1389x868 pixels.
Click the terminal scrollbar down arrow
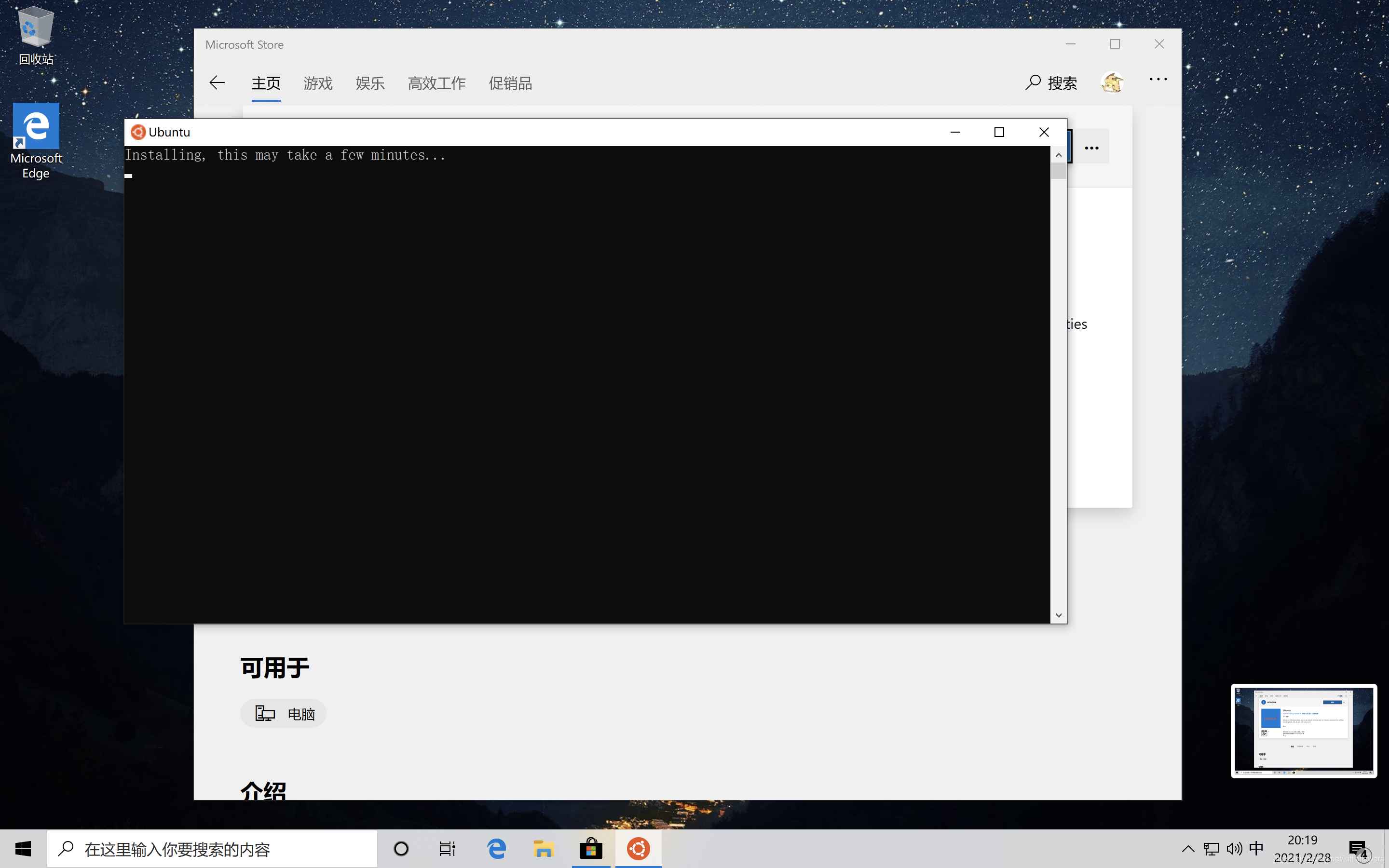coord(1059,615)
